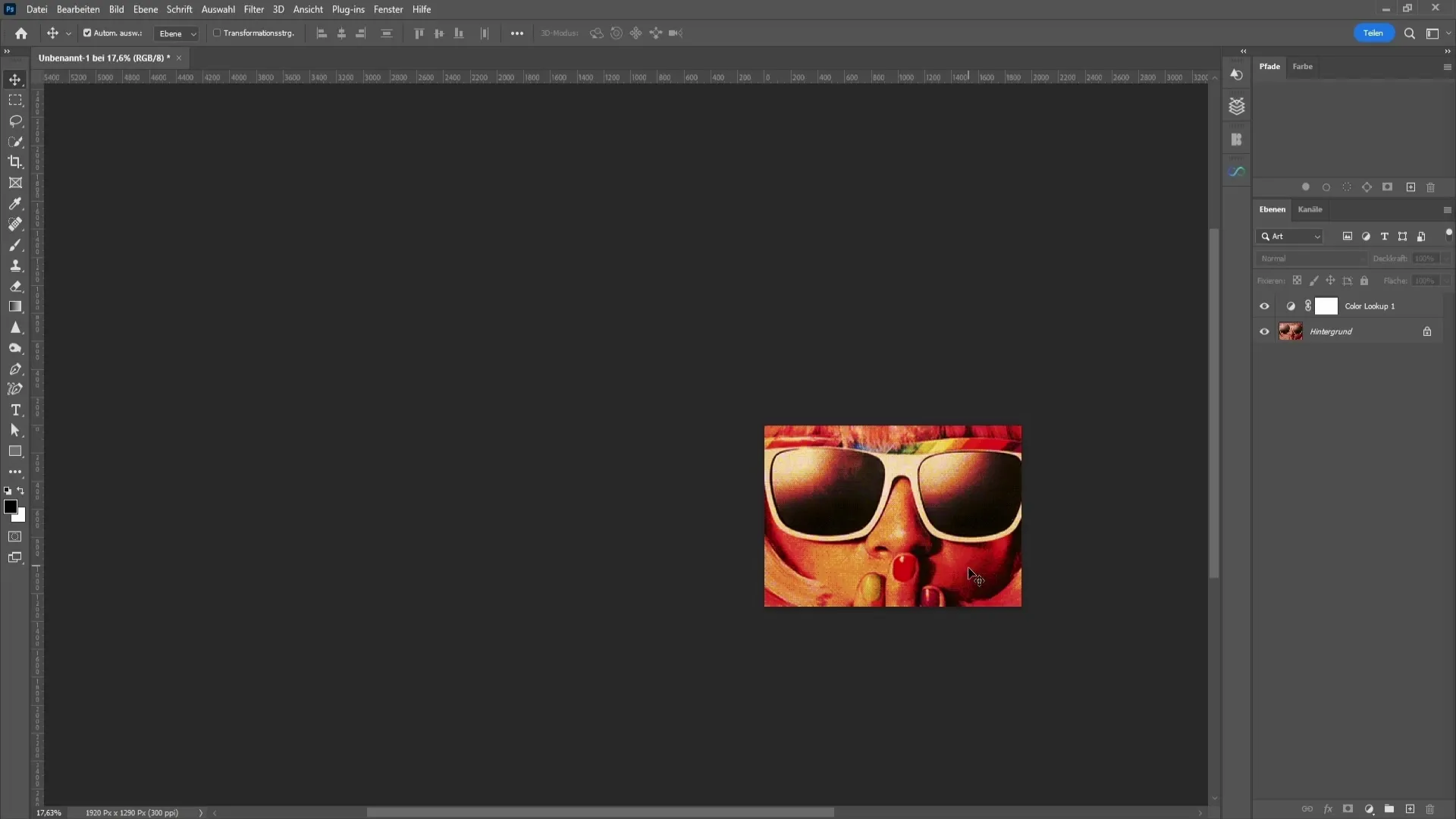
Task: Click the Hintergrund layer thumbnail
Action: 1290,331
